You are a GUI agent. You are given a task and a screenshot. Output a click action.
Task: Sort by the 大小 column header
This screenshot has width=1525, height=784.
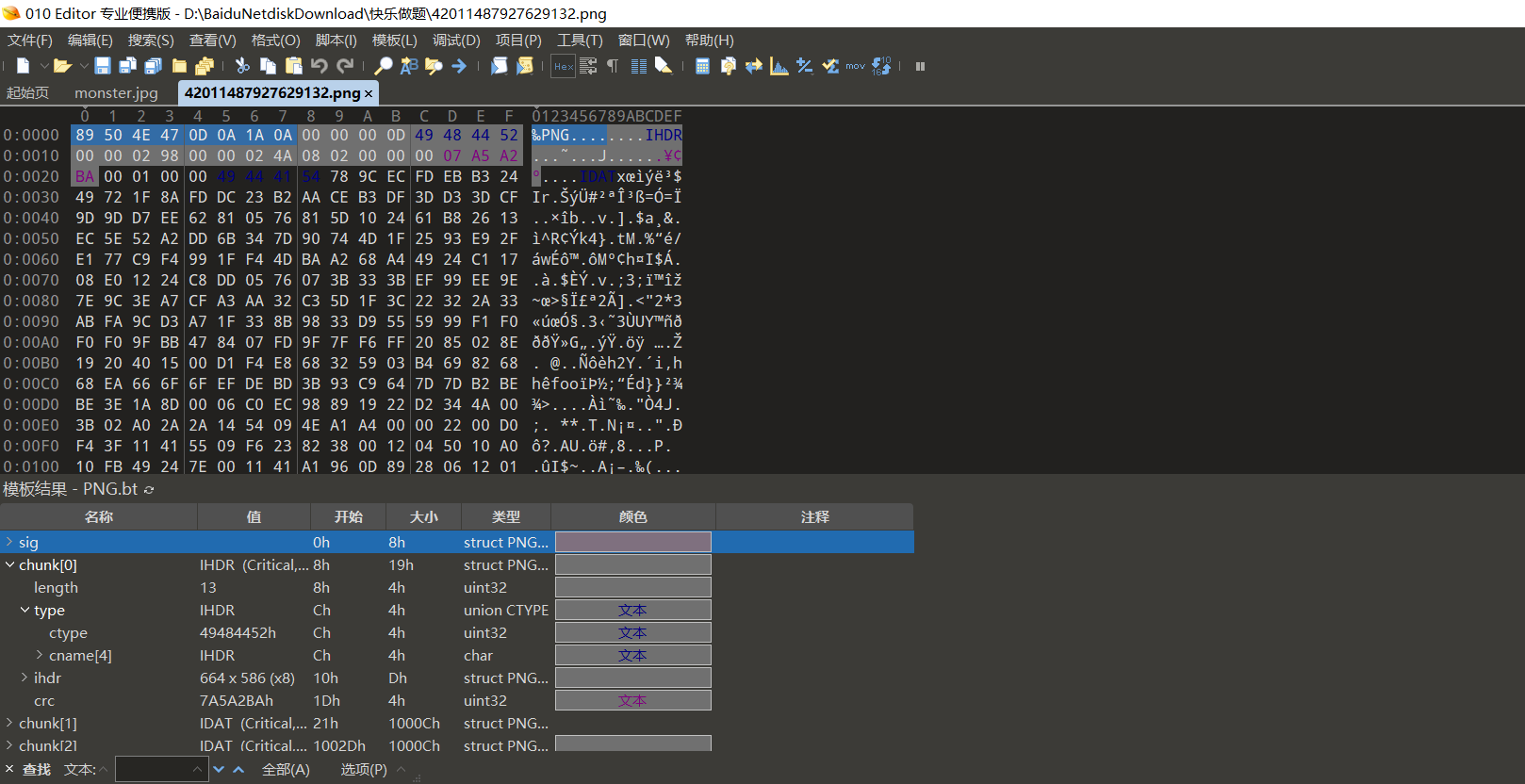click(424, 516)
